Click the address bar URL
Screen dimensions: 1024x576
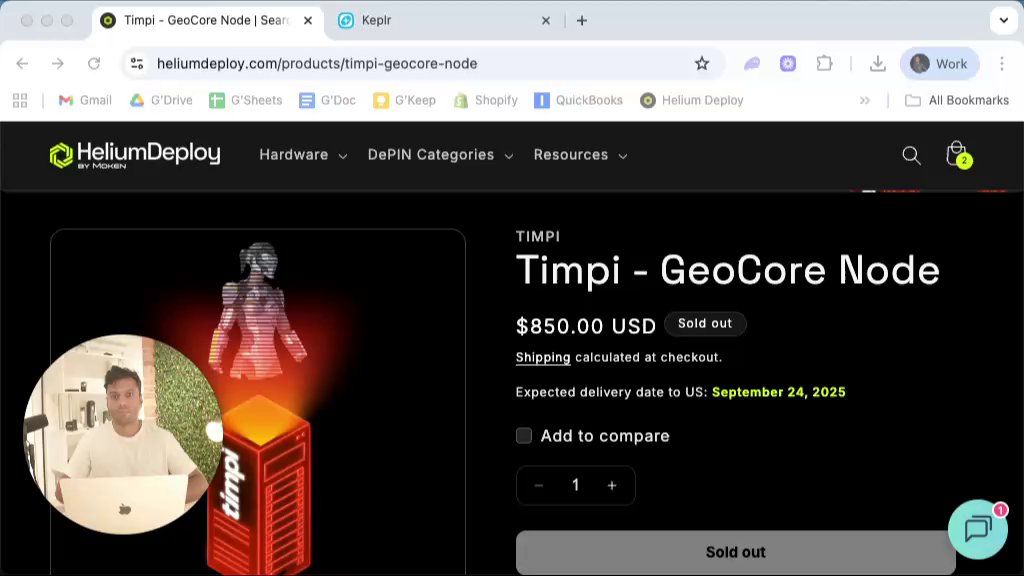coord(317,63)
